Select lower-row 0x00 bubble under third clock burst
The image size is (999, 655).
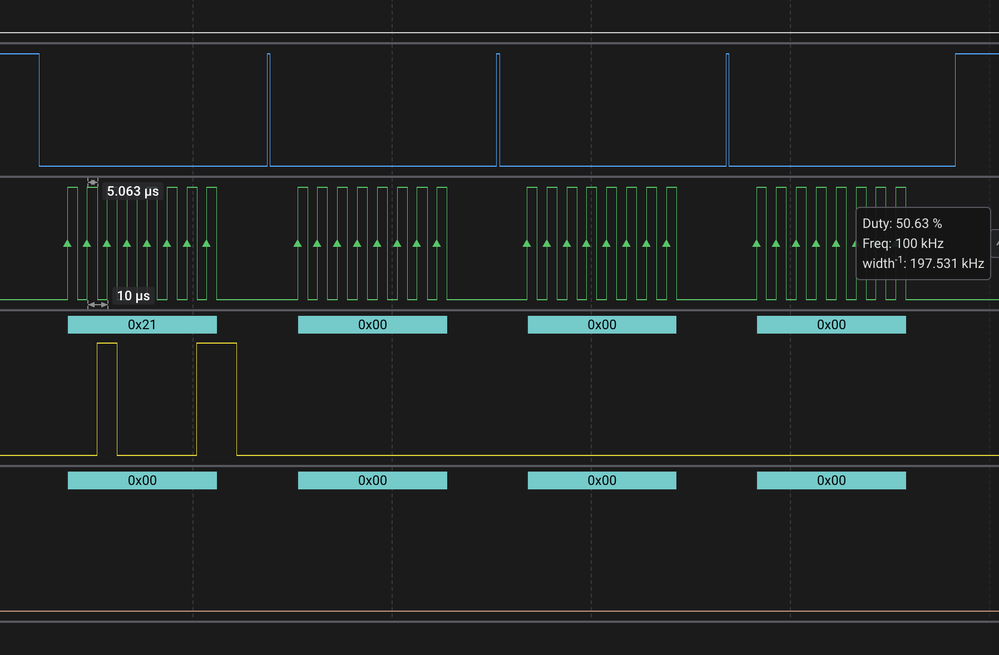pyautogui.click(x=601, y=480)
